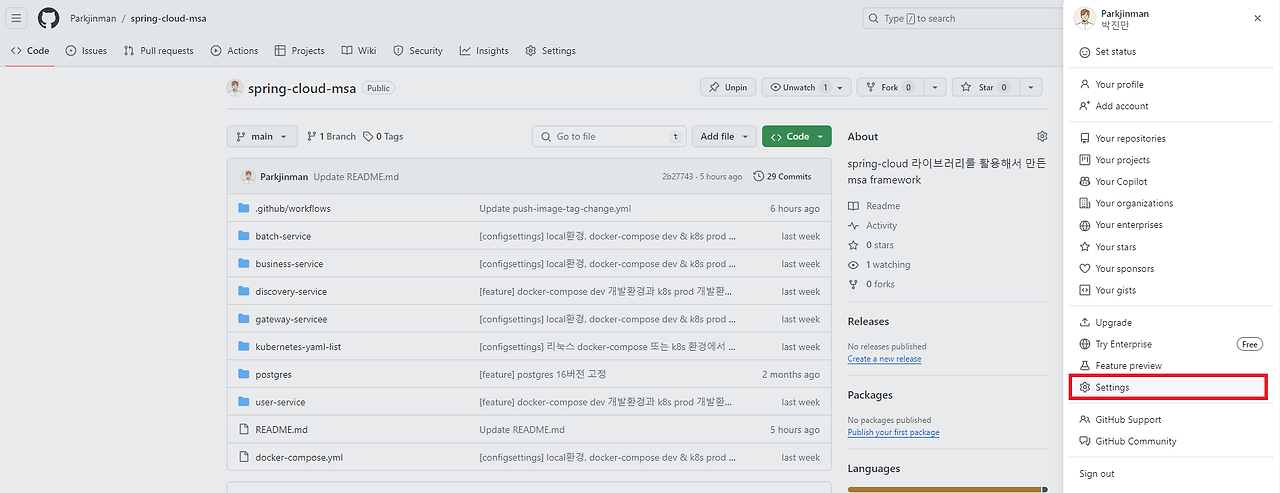Image resolution: width=1280 pixels, height=493 pixels.
Task: Open the Projects tab
Action: coord(300,51)
